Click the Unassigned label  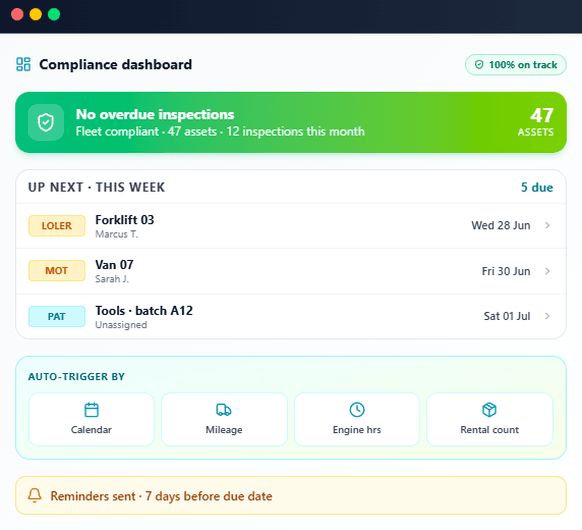121,325
